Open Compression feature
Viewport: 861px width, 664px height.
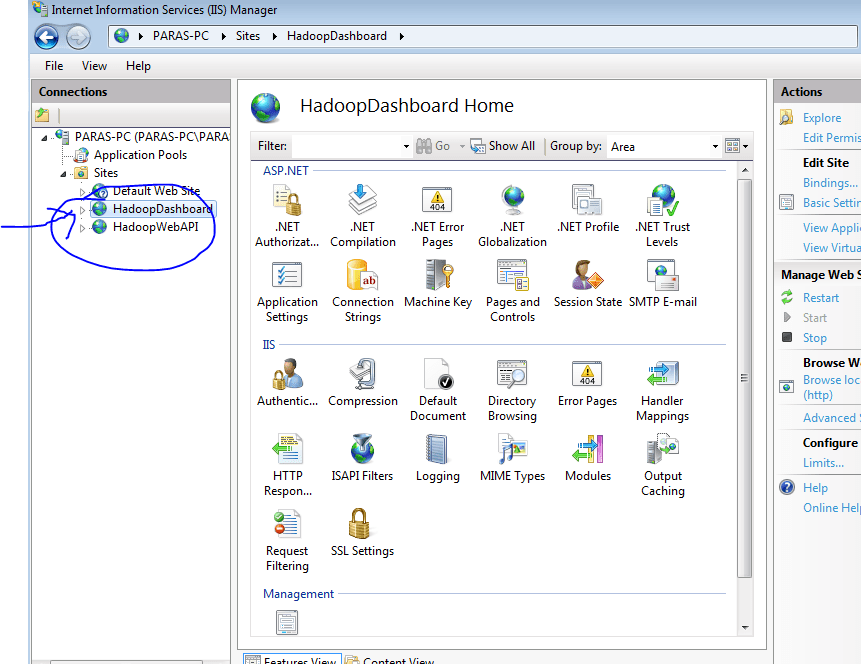click(362, 383)
